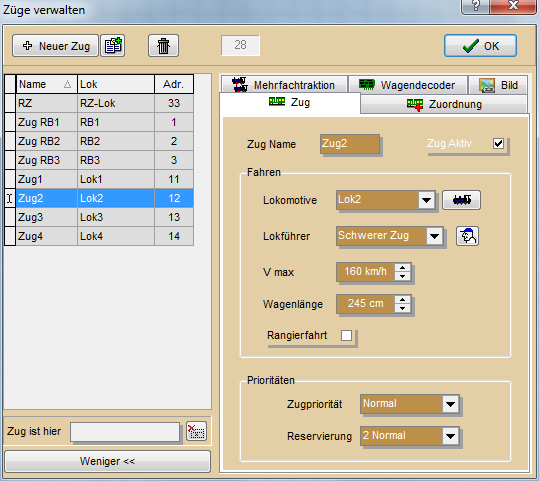Toggle the Zug Aktiv checkbox
Screen dimensions: 539x481
(498, 143)
